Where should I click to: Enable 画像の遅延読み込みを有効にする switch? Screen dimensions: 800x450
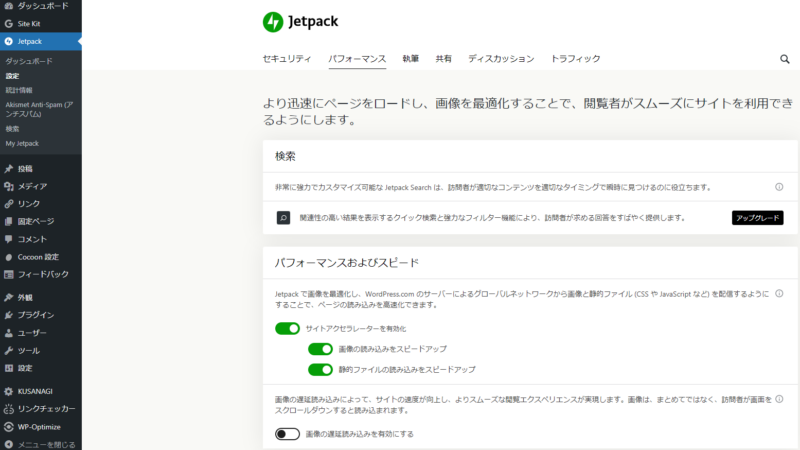click(x=287, y=434)
